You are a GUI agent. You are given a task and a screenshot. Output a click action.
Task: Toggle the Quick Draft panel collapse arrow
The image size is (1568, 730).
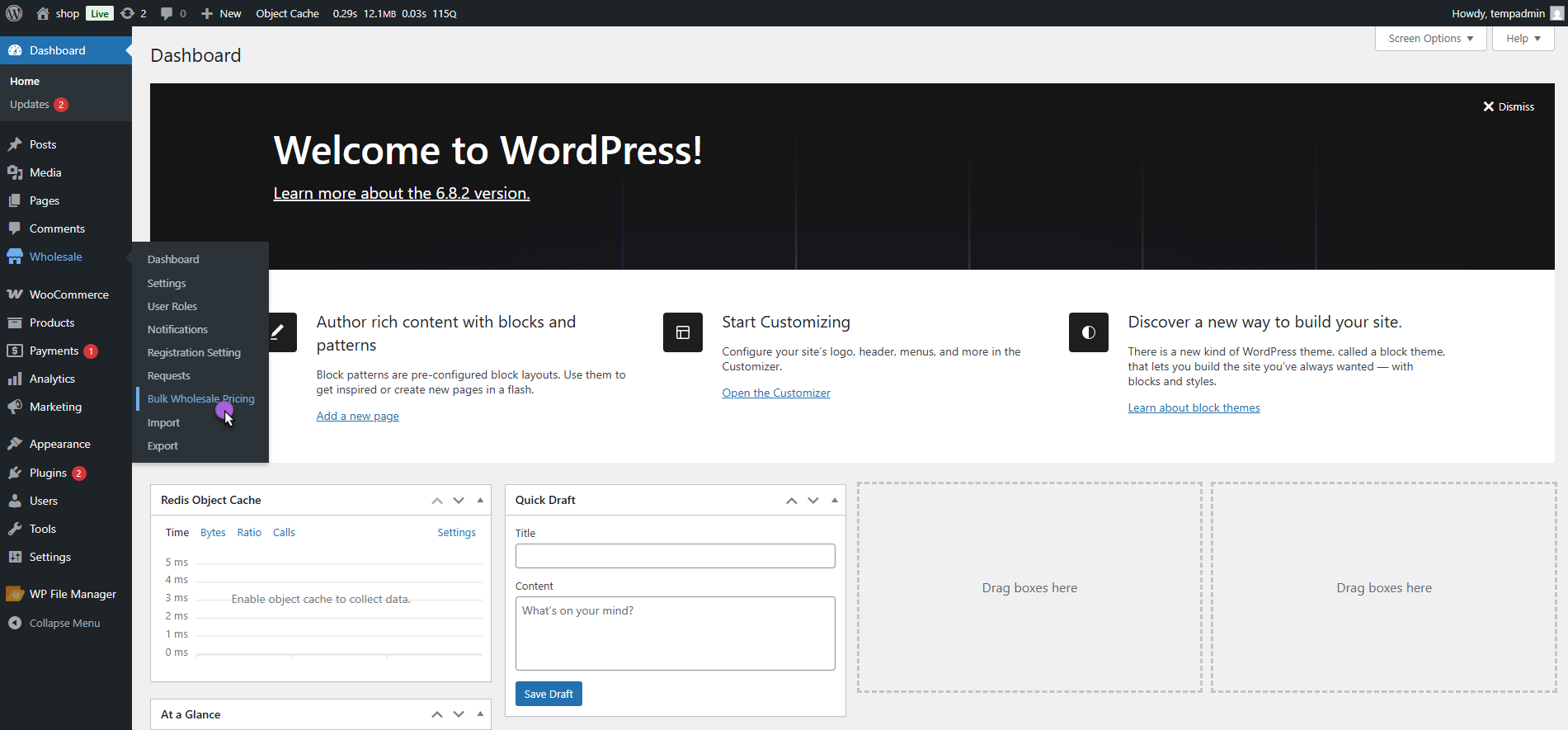[835, 500]
